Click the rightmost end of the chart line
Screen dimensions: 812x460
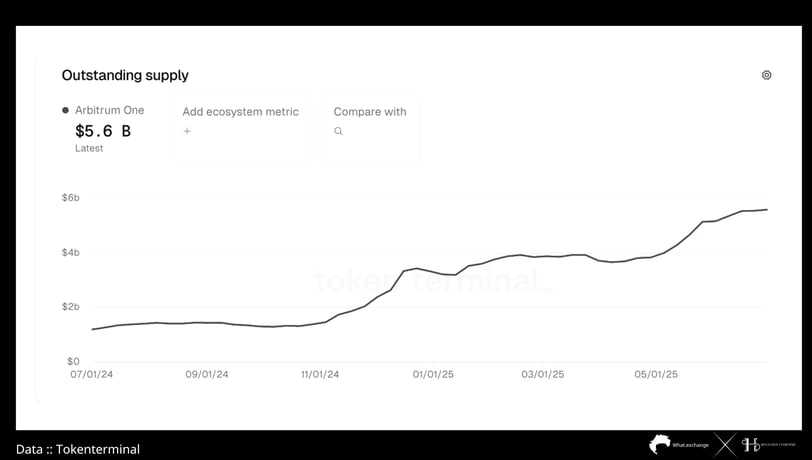(x=766, y=210)
